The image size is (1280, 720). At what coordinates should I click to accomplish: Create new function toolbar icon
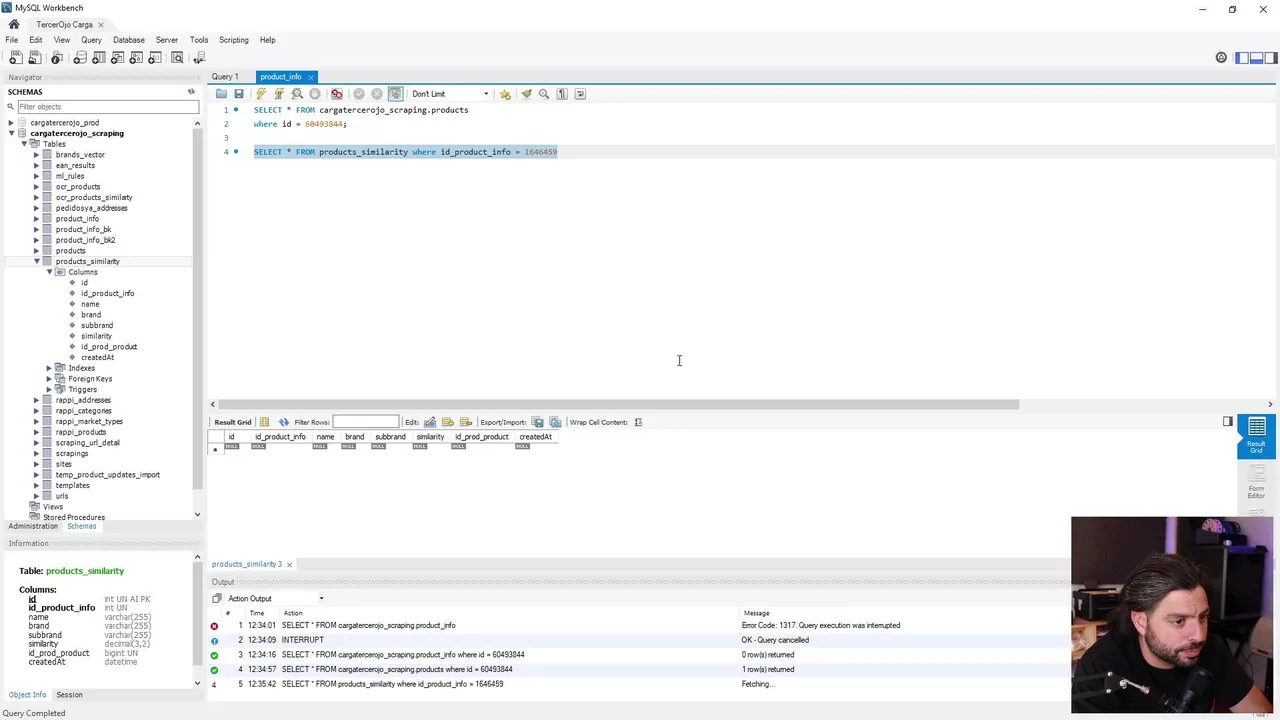tap(155, 58)
